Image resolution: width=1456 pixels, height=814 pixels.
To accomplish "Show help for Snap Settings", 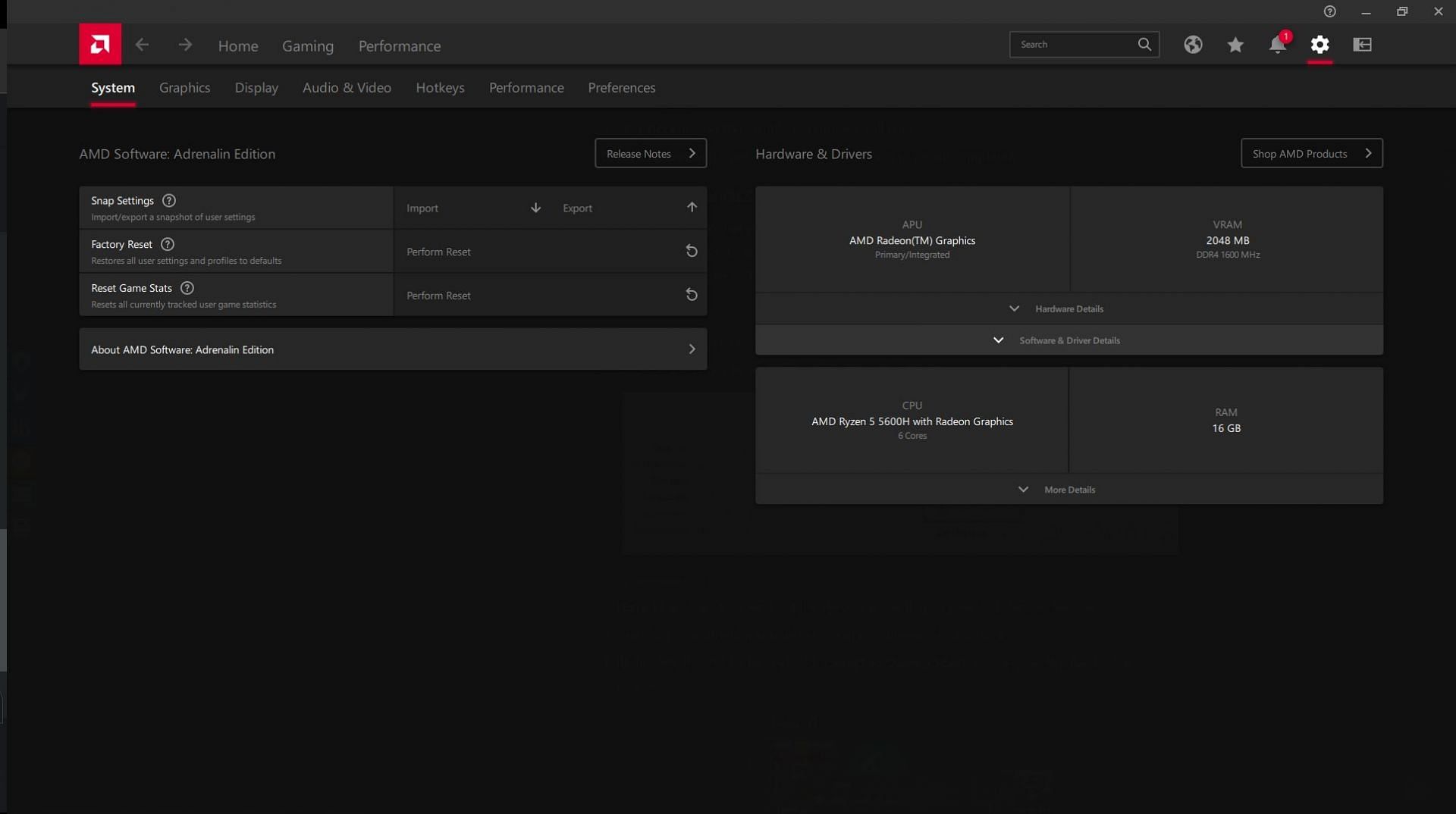I will (x=169, y=201).
